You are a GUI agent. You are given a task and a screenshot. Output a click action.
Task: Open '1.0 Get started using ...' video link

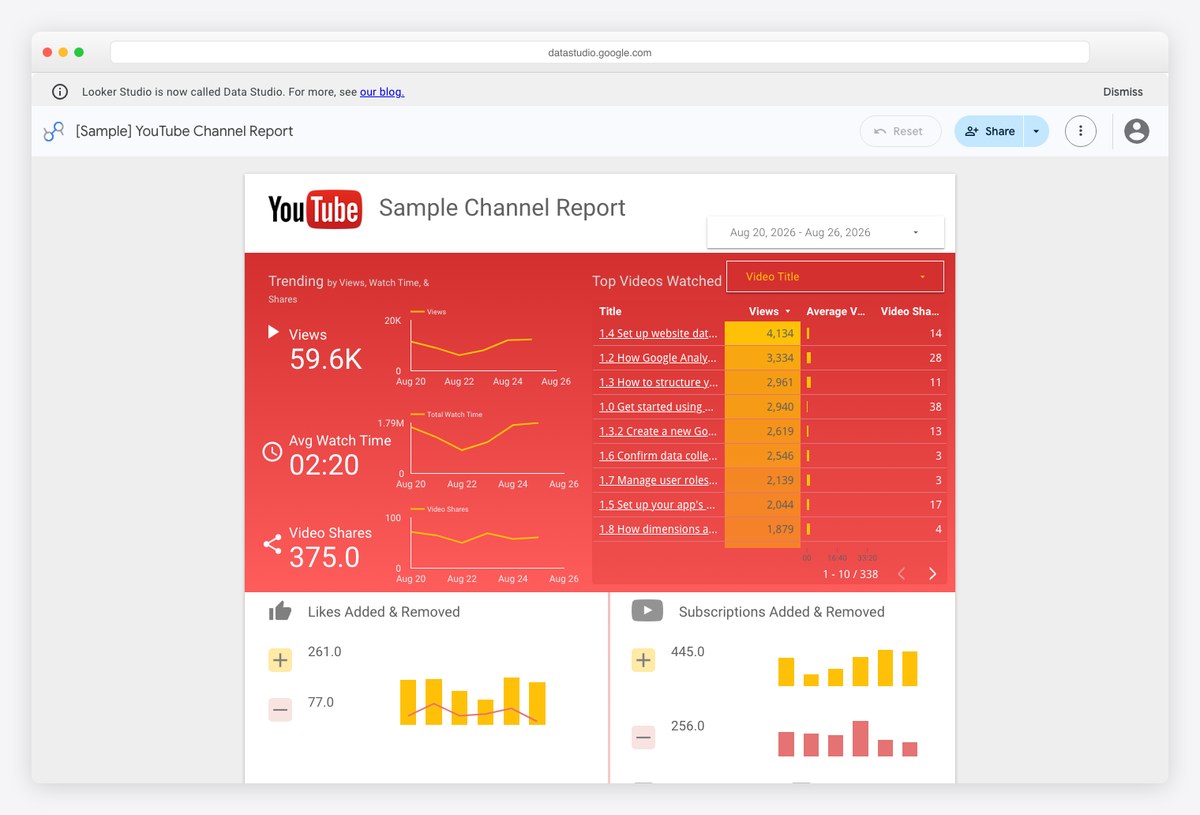click(x=657, y=407)
